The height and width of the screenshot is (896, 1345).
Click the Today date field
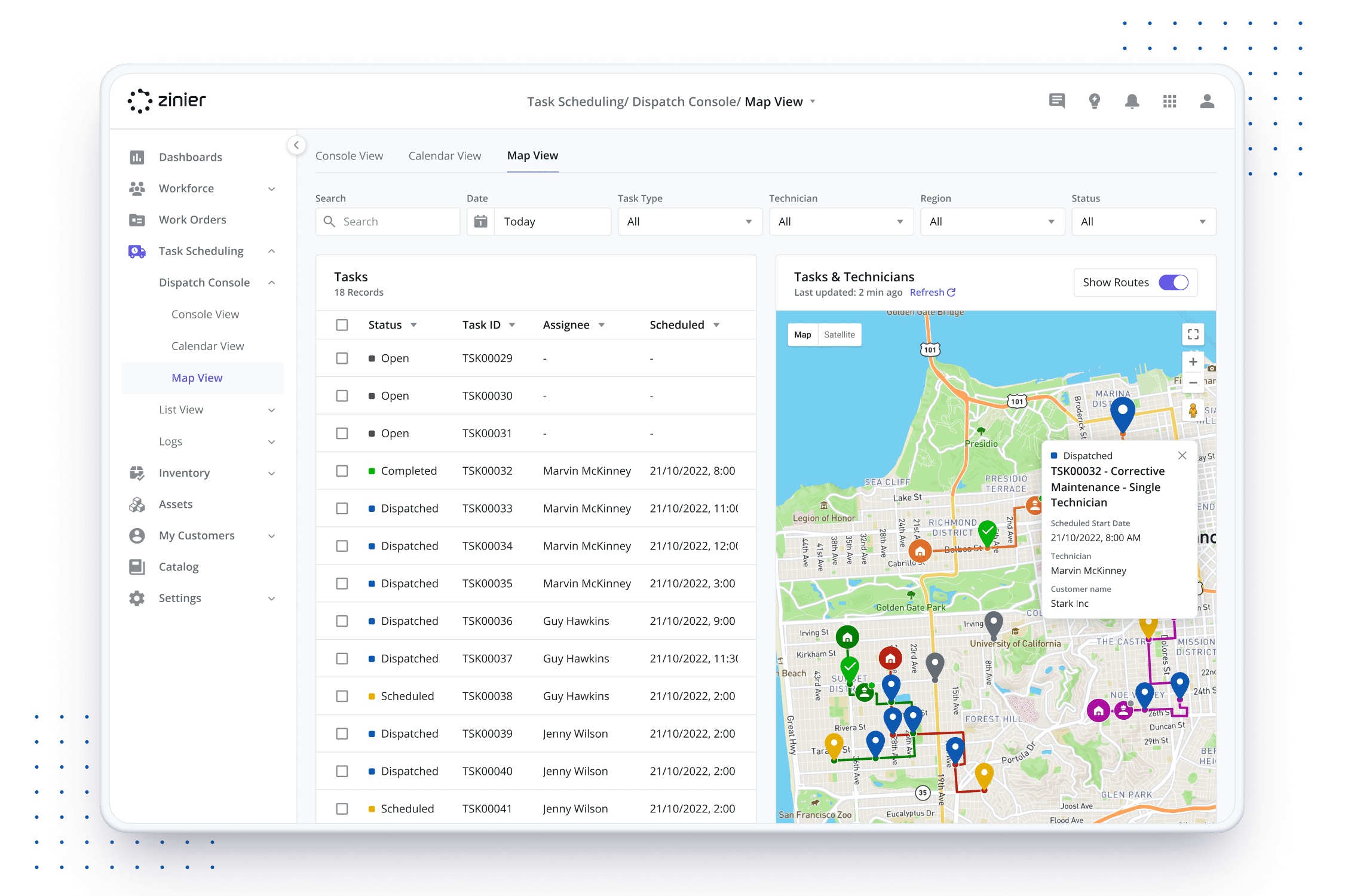[552, 222]
